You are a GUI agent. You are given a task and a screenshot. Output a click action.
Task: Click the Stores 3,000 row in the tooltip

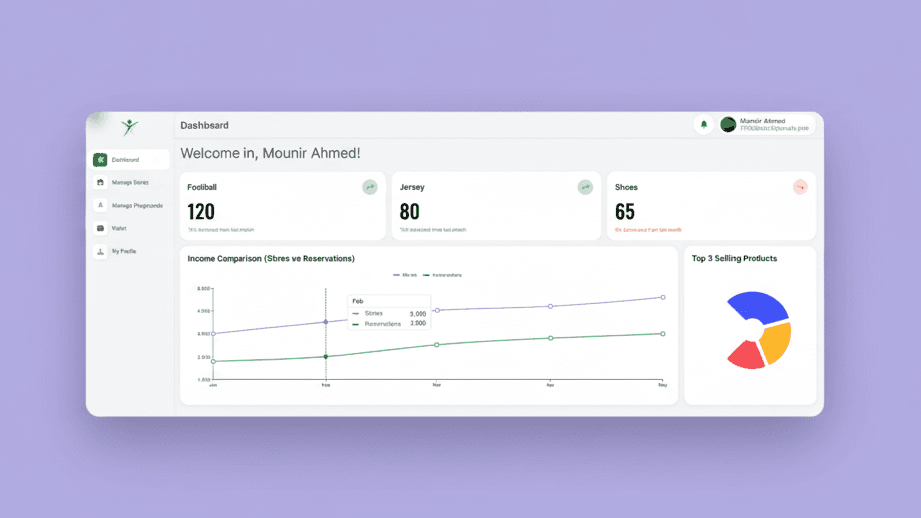click(389, 314)
